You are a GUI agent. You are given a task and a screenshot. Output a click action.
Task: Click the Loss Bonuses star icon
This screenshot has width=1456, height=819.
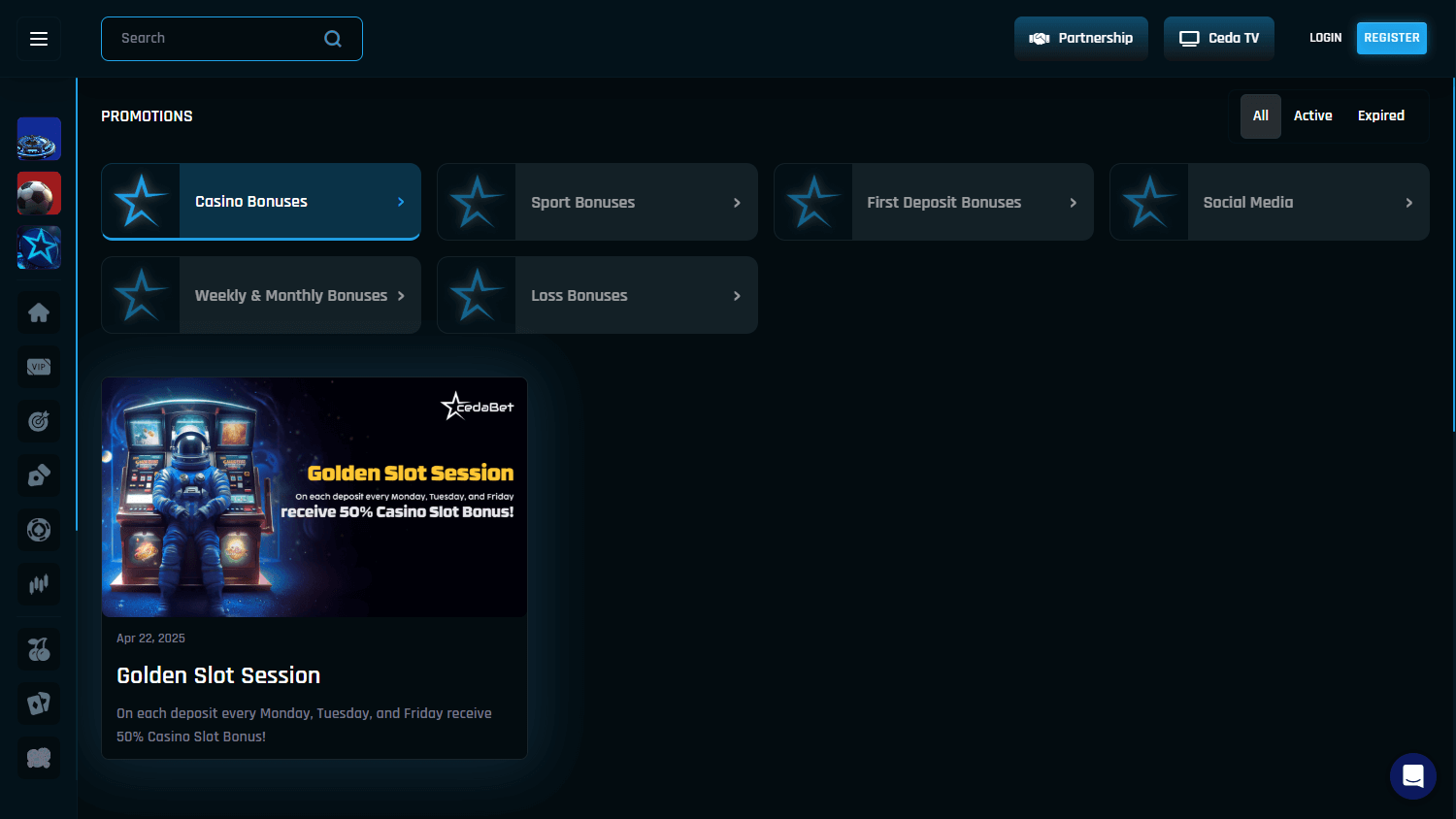[477, 295]
